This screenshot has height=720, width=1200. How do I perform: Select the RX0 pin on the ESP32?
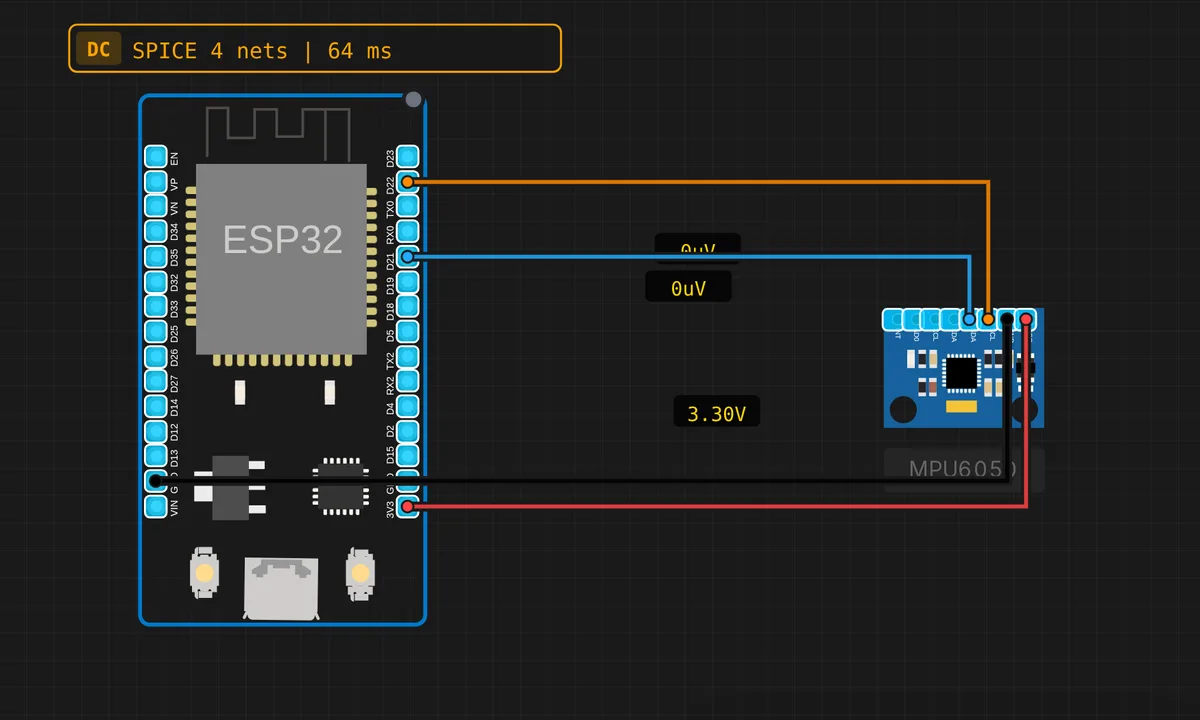coord(408,232)
